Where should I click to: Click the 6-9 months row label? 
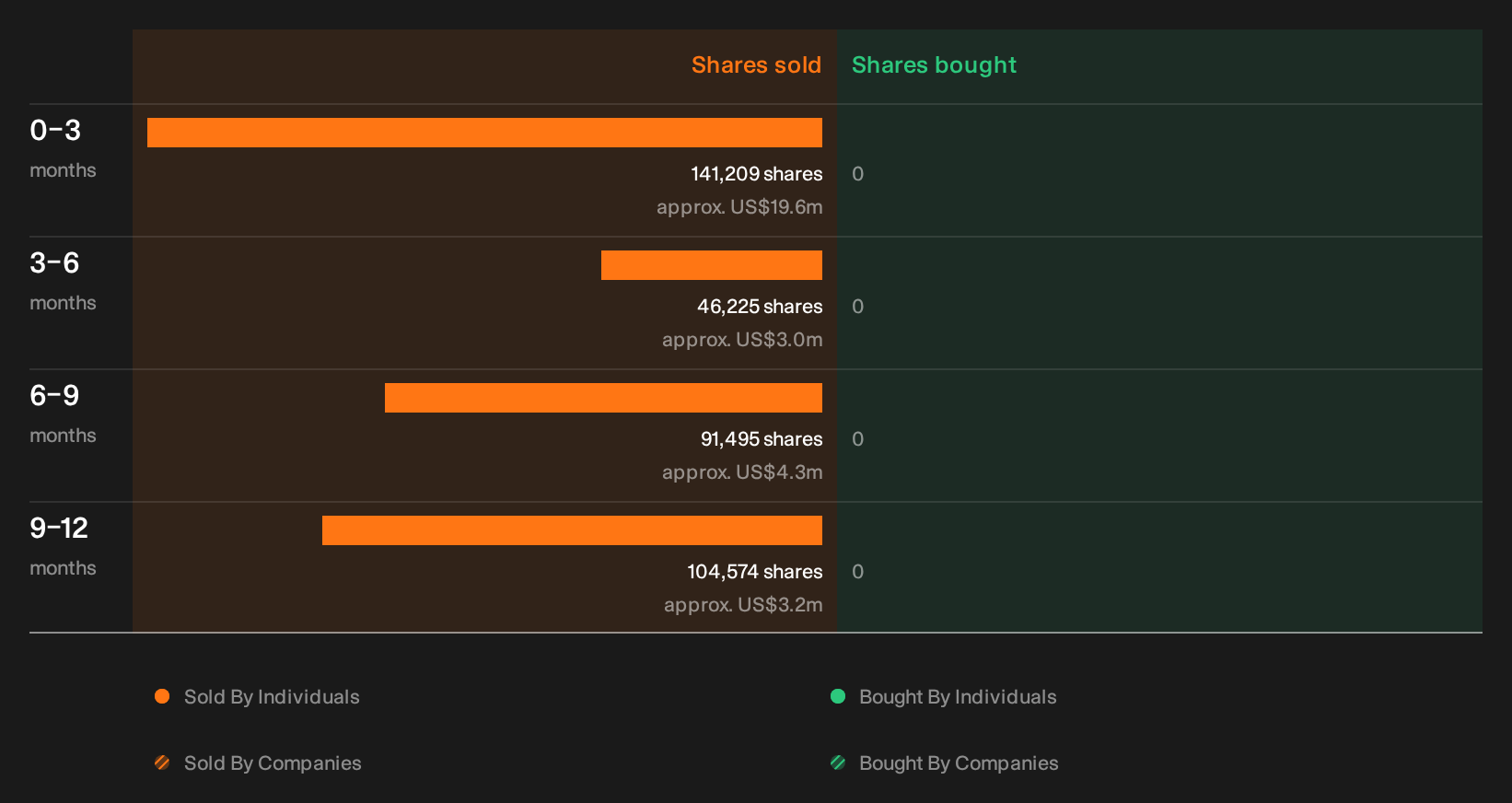[x=63, y=414]
